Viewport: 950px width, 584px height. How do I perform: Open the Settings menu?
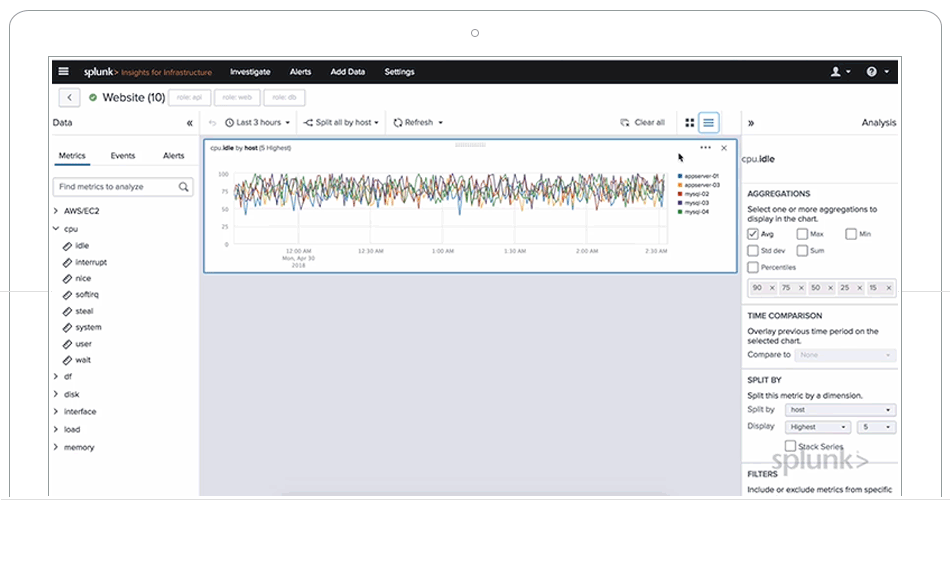(399, 71)
